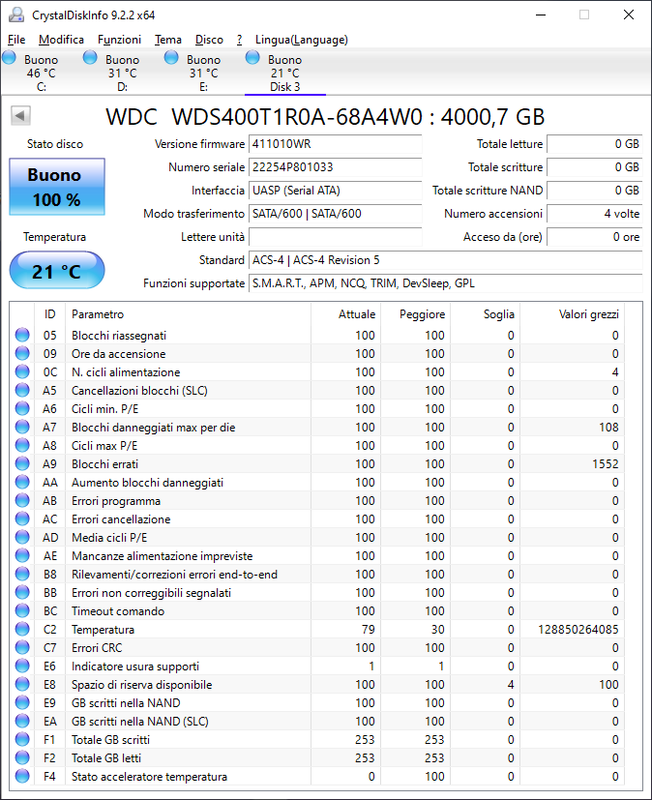Click status icon of Blocchi danneggiati max per die
The height and width of the screenshot is (800, 652).
pyautogui.click(x=22, y=427)
